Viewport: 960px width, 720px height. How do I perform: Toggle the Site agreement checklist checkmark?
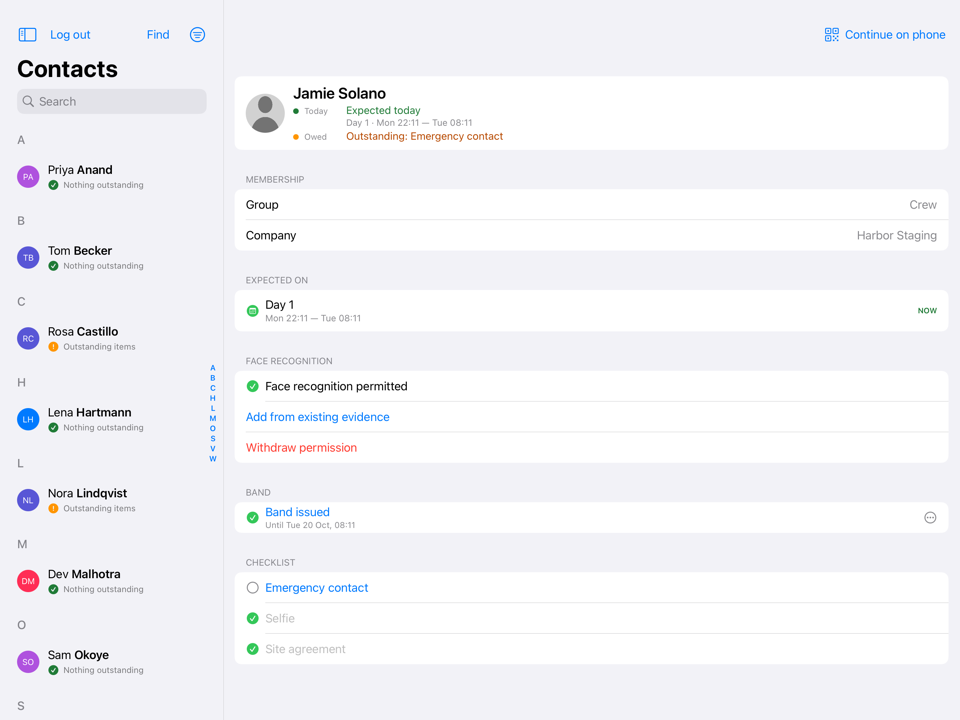[252, 649]
